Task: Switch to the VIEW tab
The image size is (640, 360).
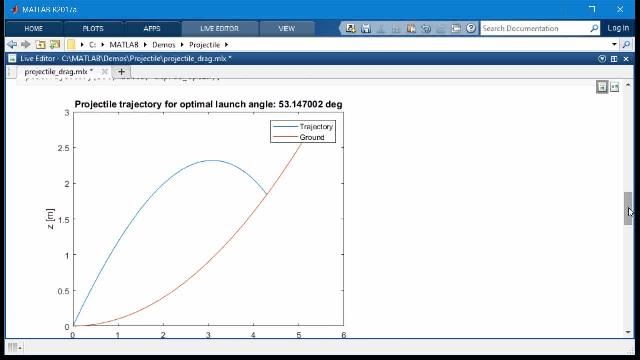Action: (x=287, y=29)
